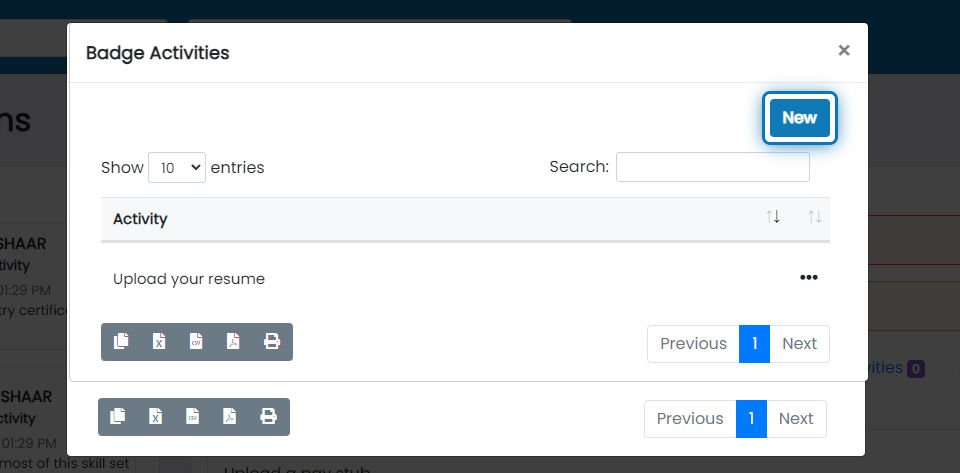Open the Show entries count dropdown
Viewport: 960px width, 473px height.
tap(177, 167)
